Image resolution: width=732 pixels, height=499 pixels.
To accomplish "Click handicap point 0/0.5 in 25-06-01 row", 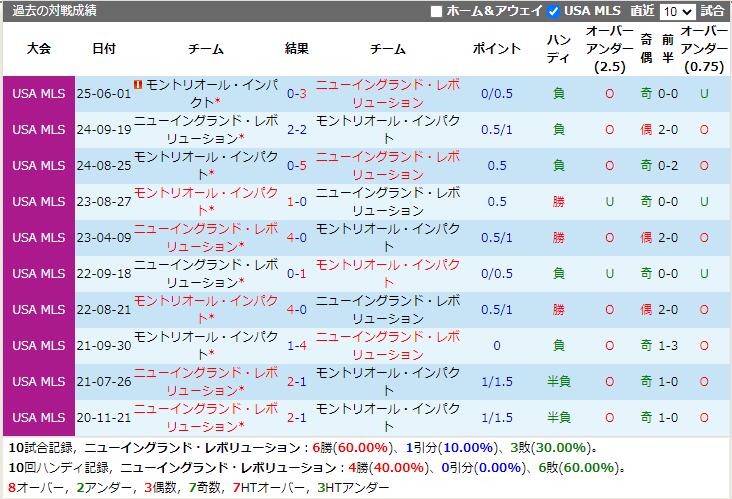I will (497, 94).
